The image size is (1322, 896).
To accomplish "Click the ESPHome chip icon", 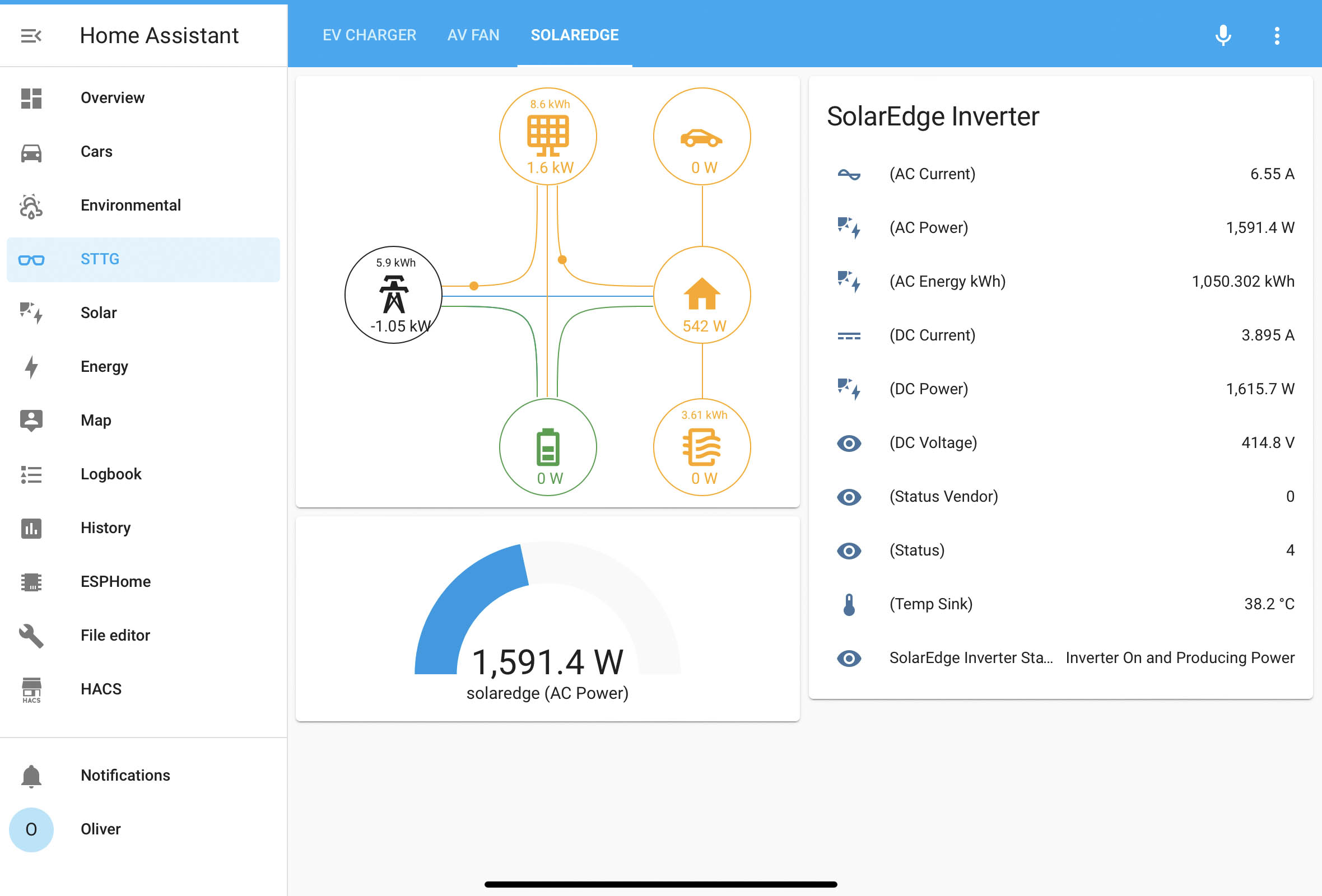I will tap(31, 582).
